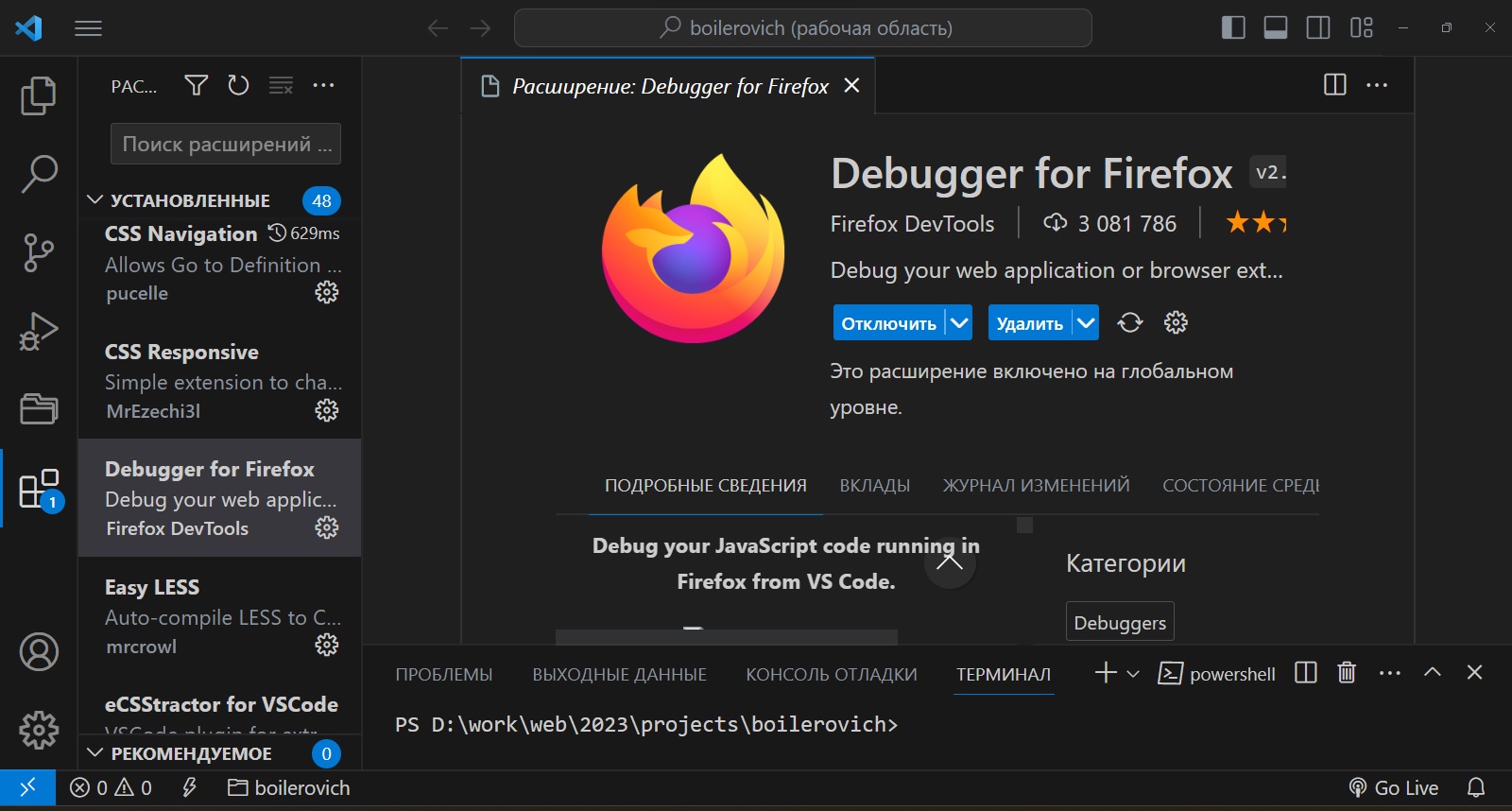Screen dimensions: 1512x811
Task: Click the scroll-to-top round button
Action: click(x=950, y=562)
